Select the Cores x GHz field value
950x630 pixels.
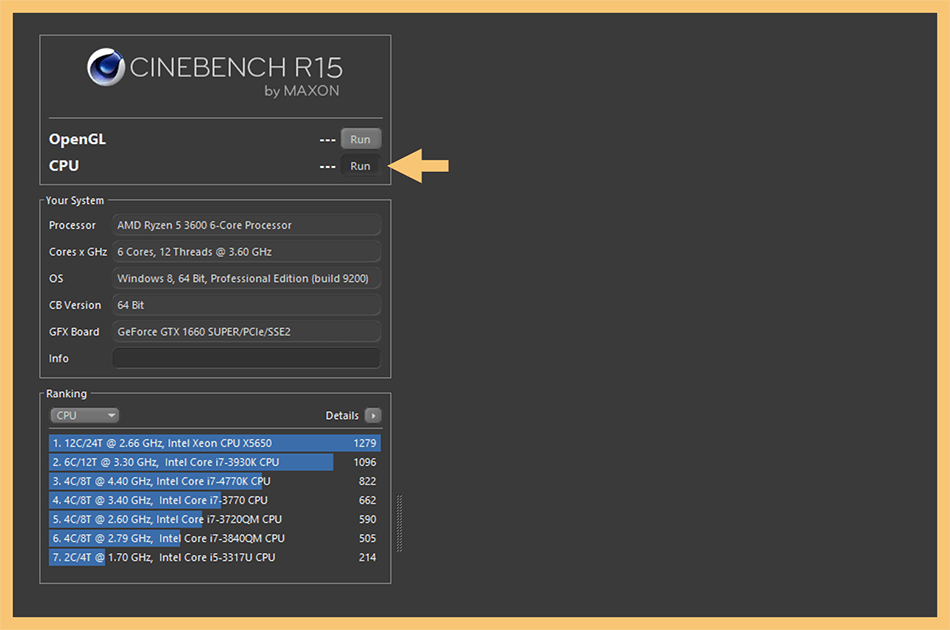click(247, 251)
